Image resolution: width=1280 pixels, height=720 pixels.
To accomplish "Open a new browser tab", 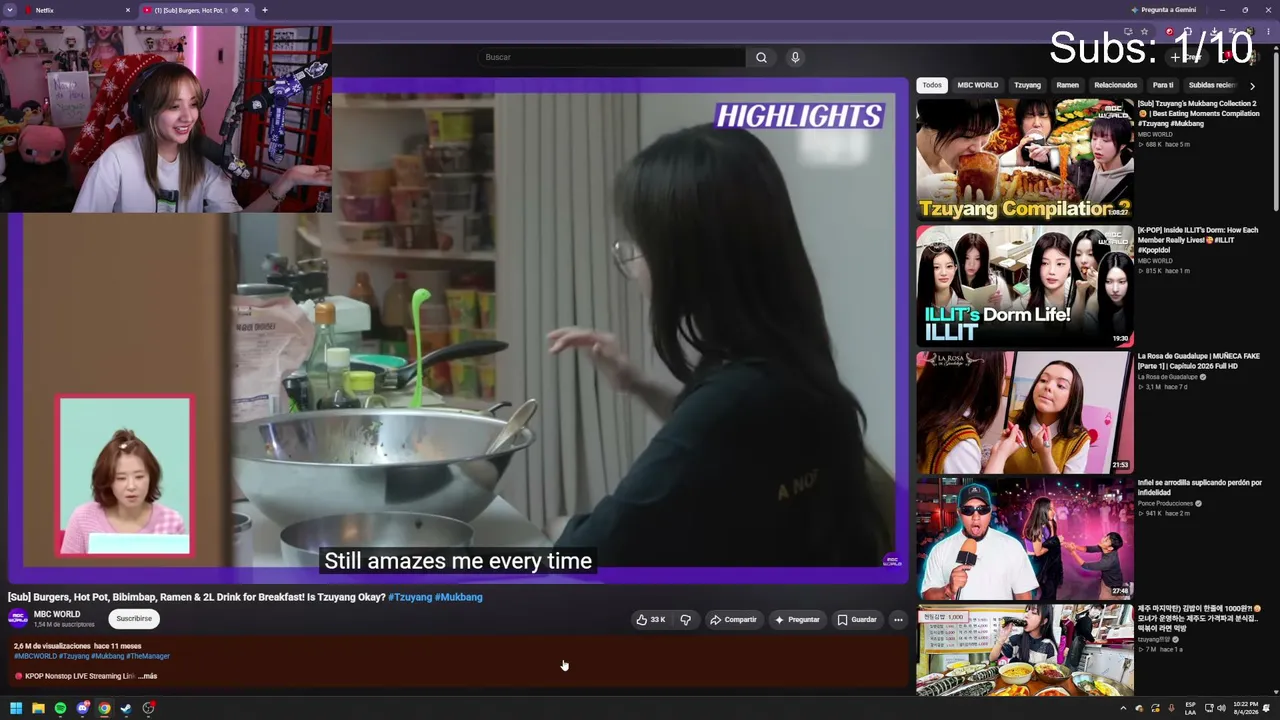I will pyautogui.click(x=264, y=10).
